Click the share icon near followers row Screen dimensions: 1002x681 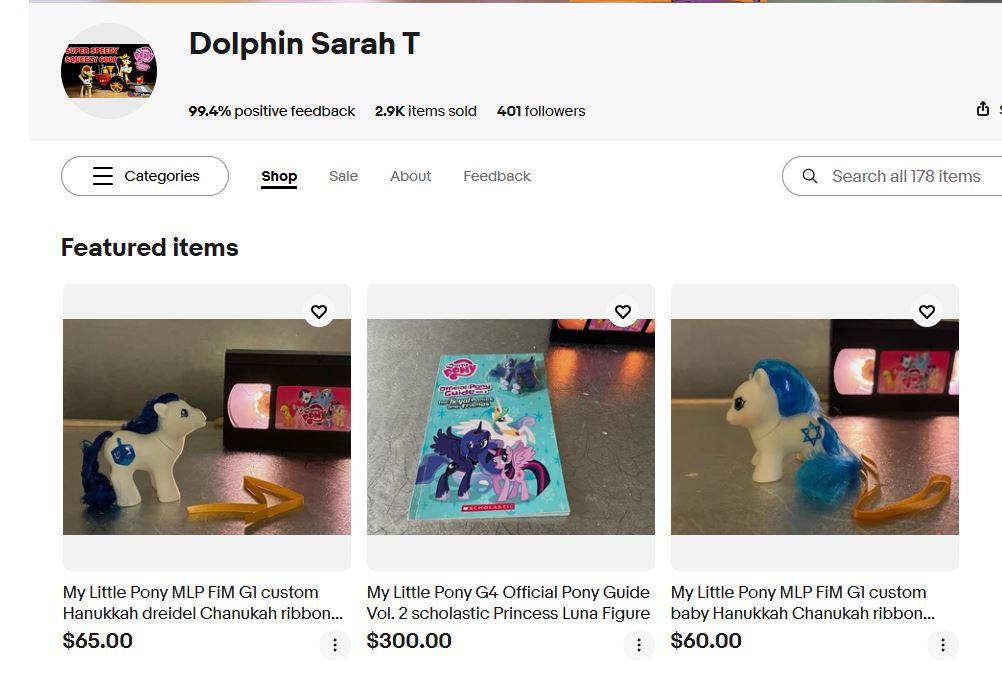point(983,109)
